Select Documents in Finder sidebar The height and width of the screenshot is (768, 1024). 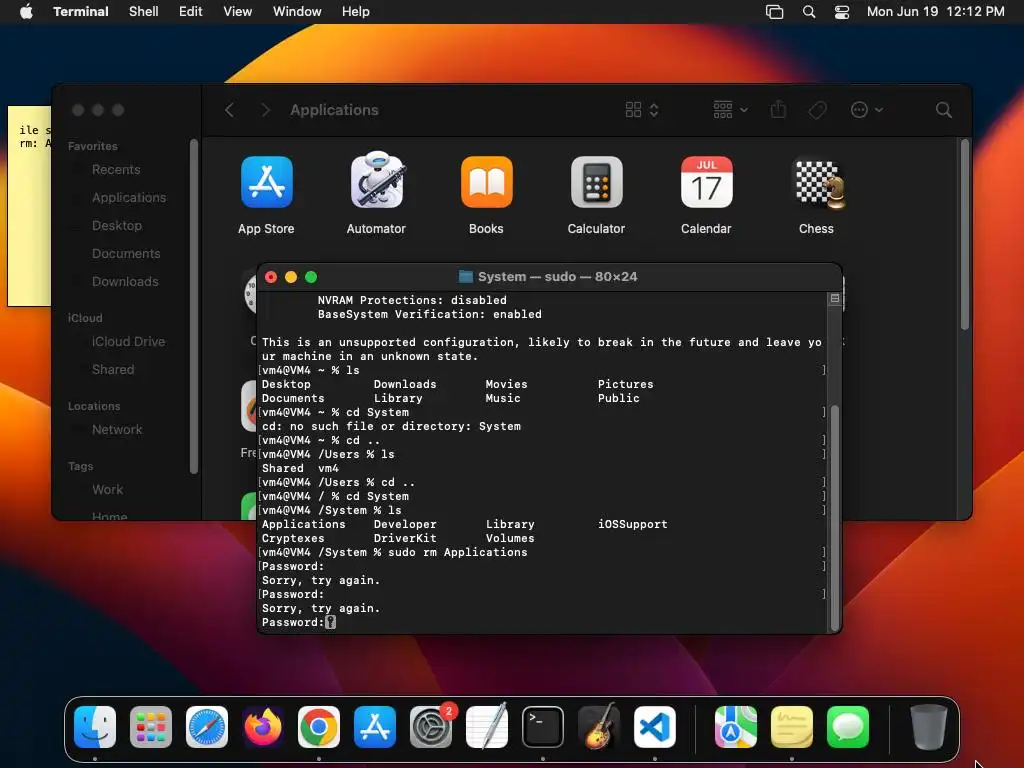tap(126, 253)
